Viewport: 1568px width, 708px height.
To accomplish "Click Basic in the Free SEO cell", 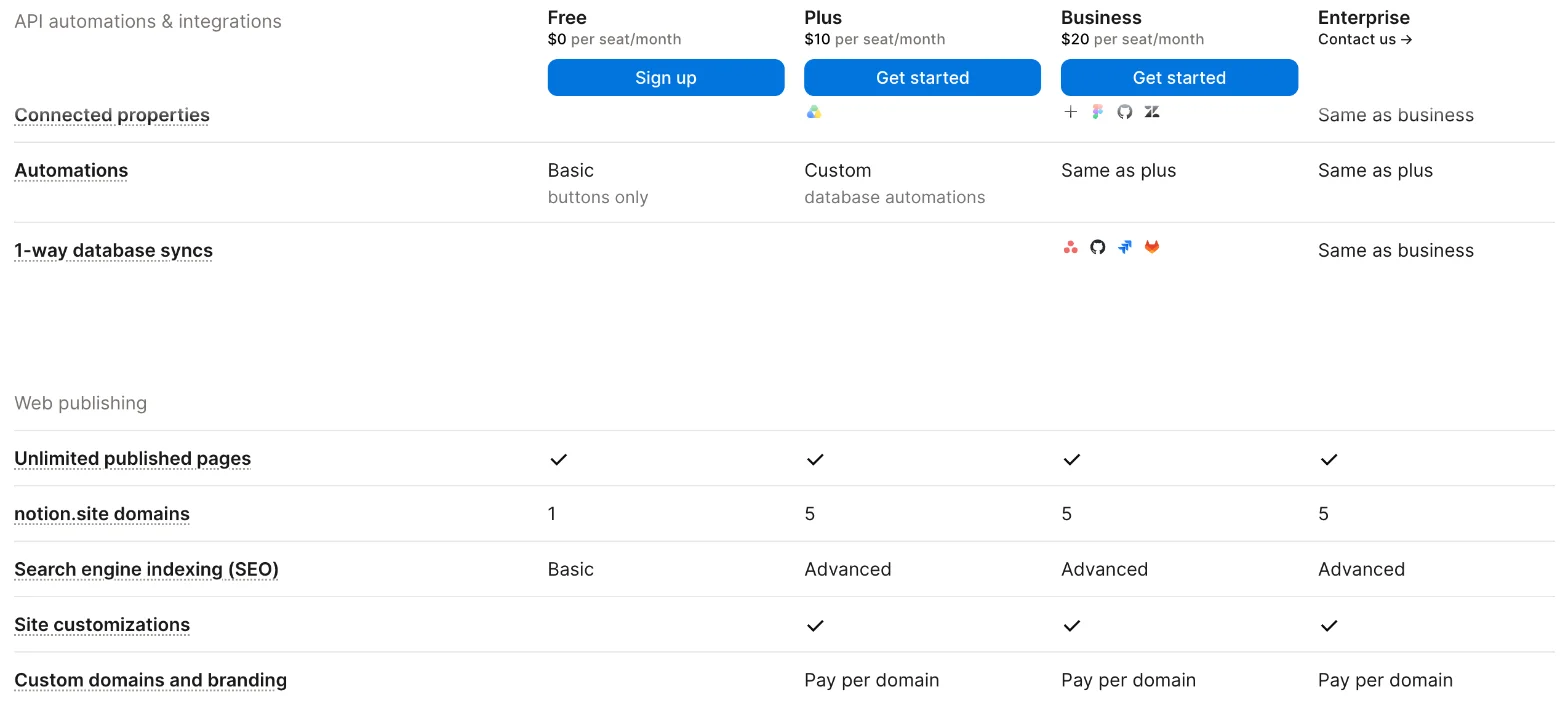I will [571, 569].
